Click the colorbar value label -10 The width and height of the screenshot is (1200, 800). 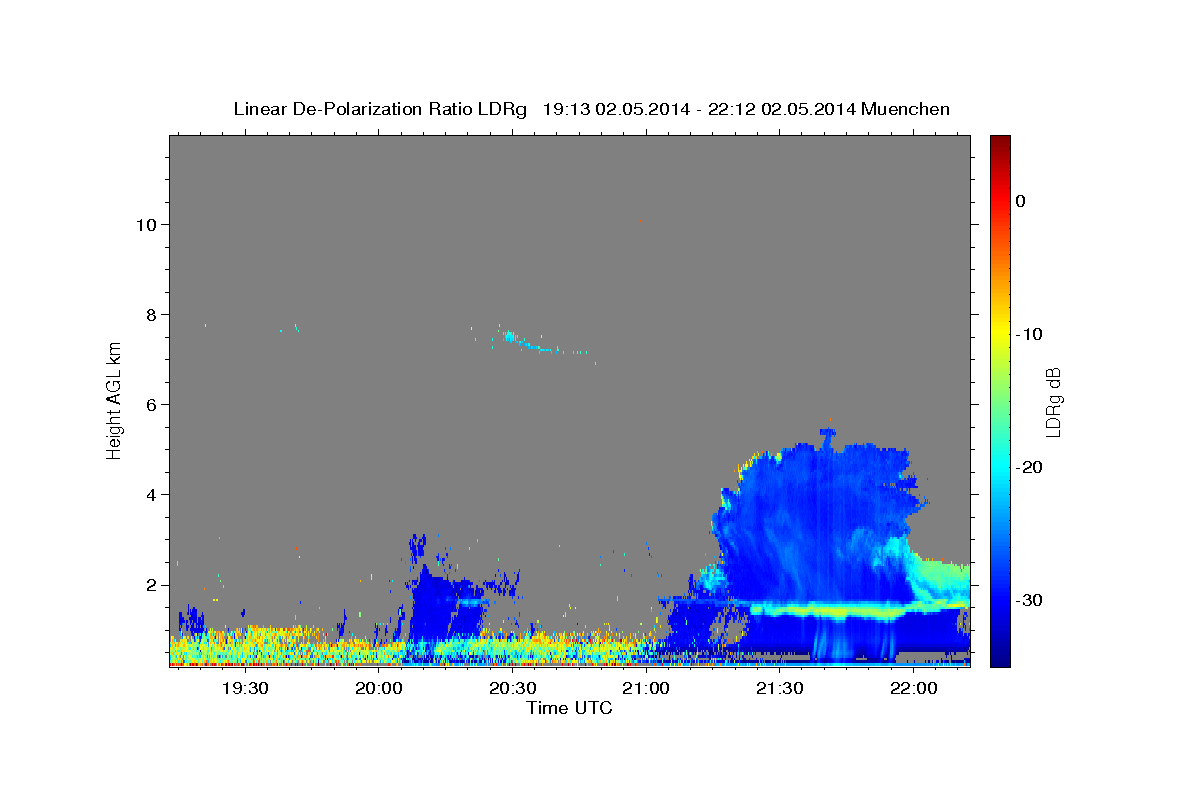click(x=1029, y=334)
